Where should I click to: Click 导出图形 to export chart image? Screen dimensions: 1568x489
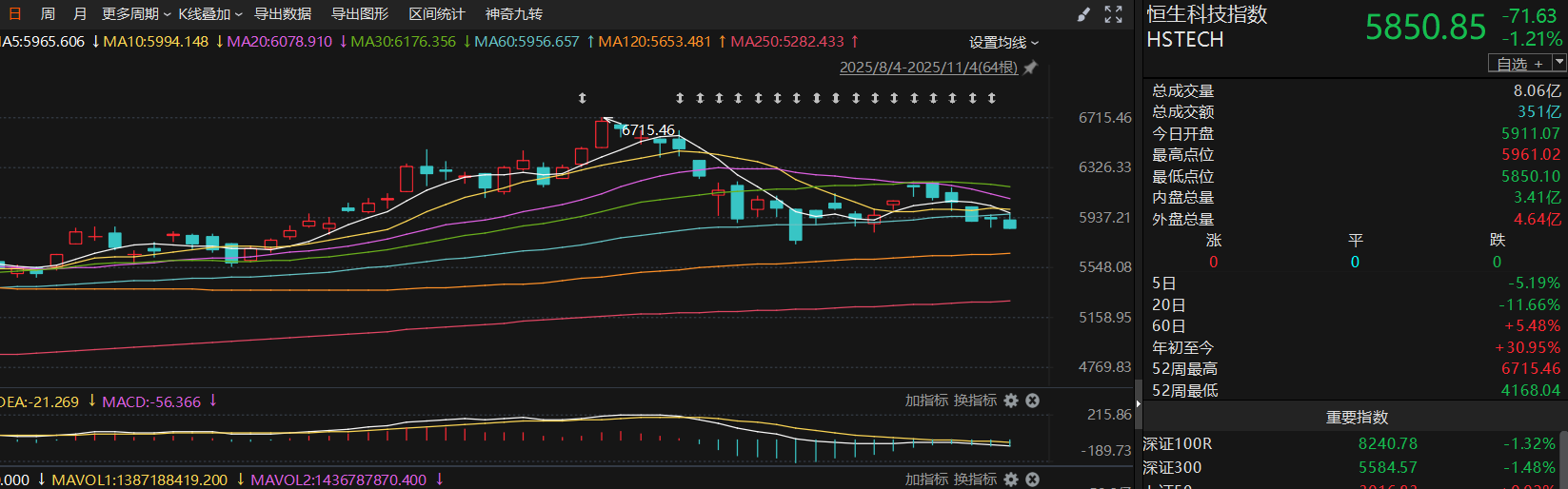(360, 14)
